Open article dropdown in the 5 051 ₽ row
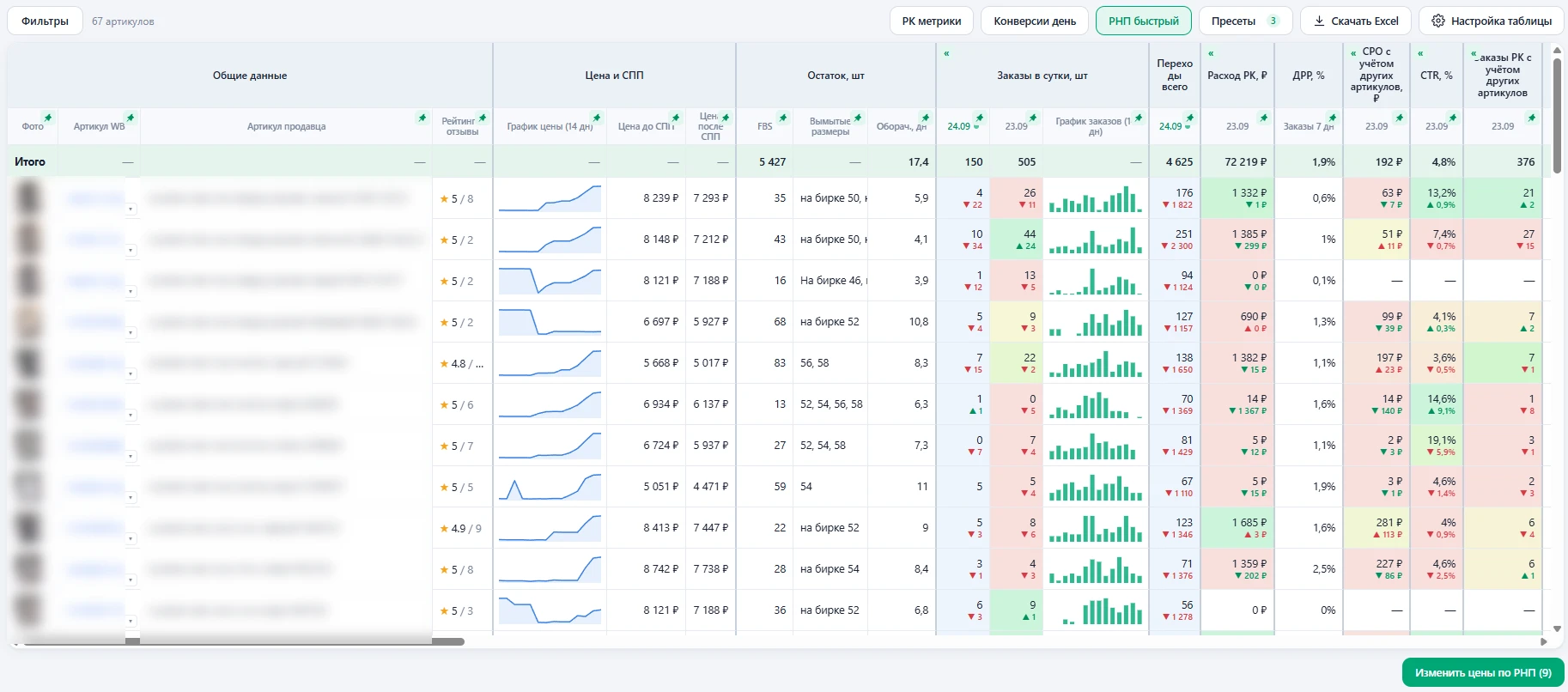This screenshot has width=1568, height=692. click(x=131, y=497)
